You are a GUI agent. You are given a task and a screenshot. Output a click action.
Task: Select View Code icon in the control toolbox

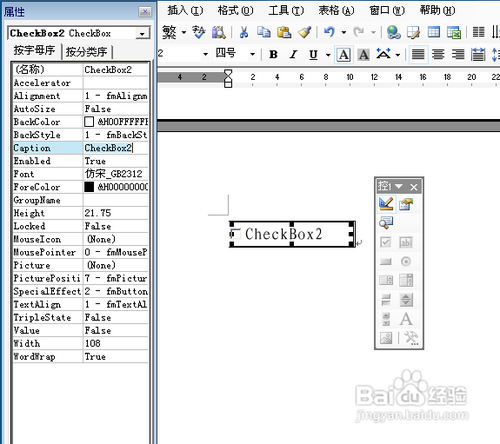386,223
